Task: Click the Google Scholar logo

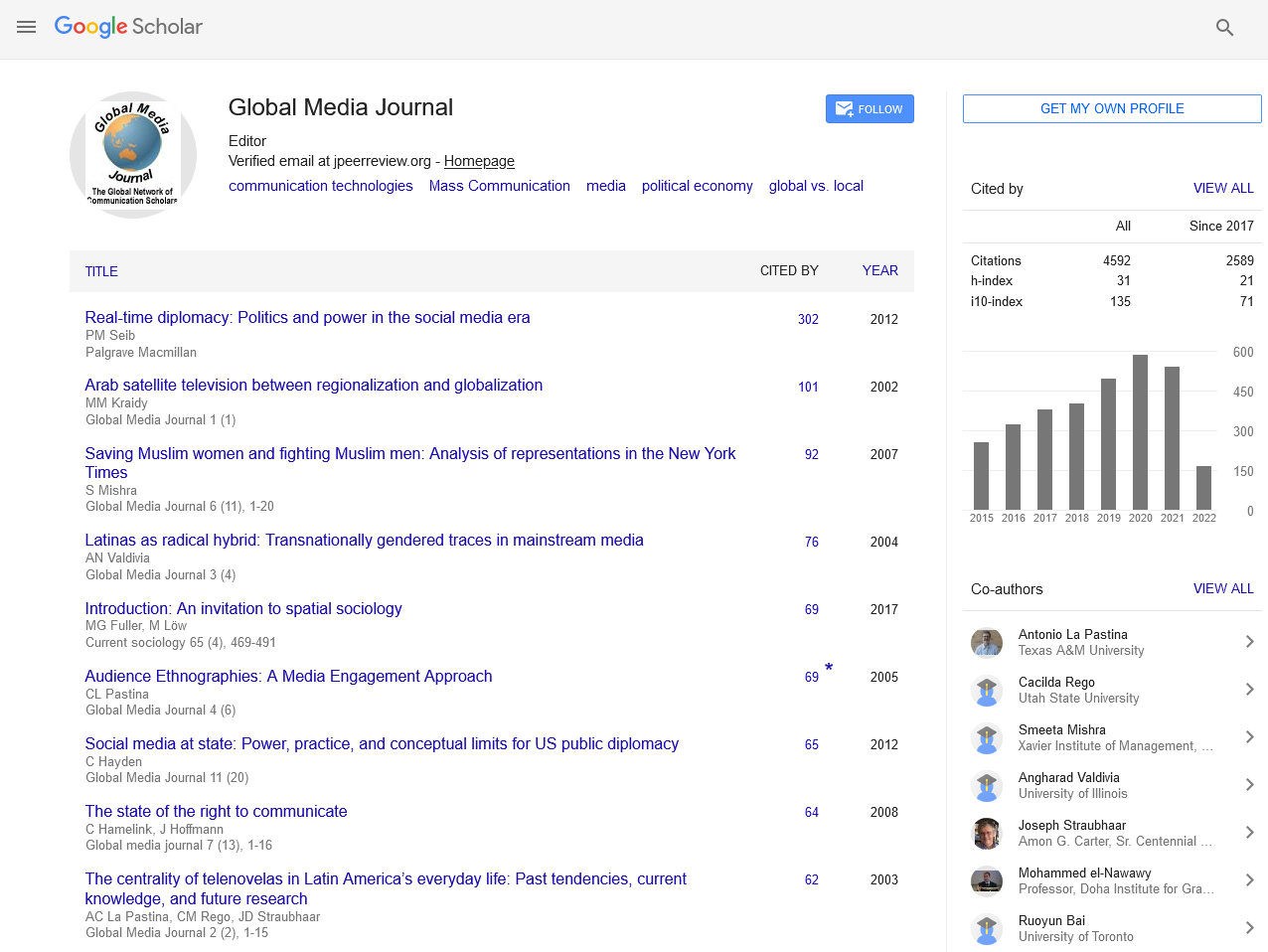Action: pos(128,27)
